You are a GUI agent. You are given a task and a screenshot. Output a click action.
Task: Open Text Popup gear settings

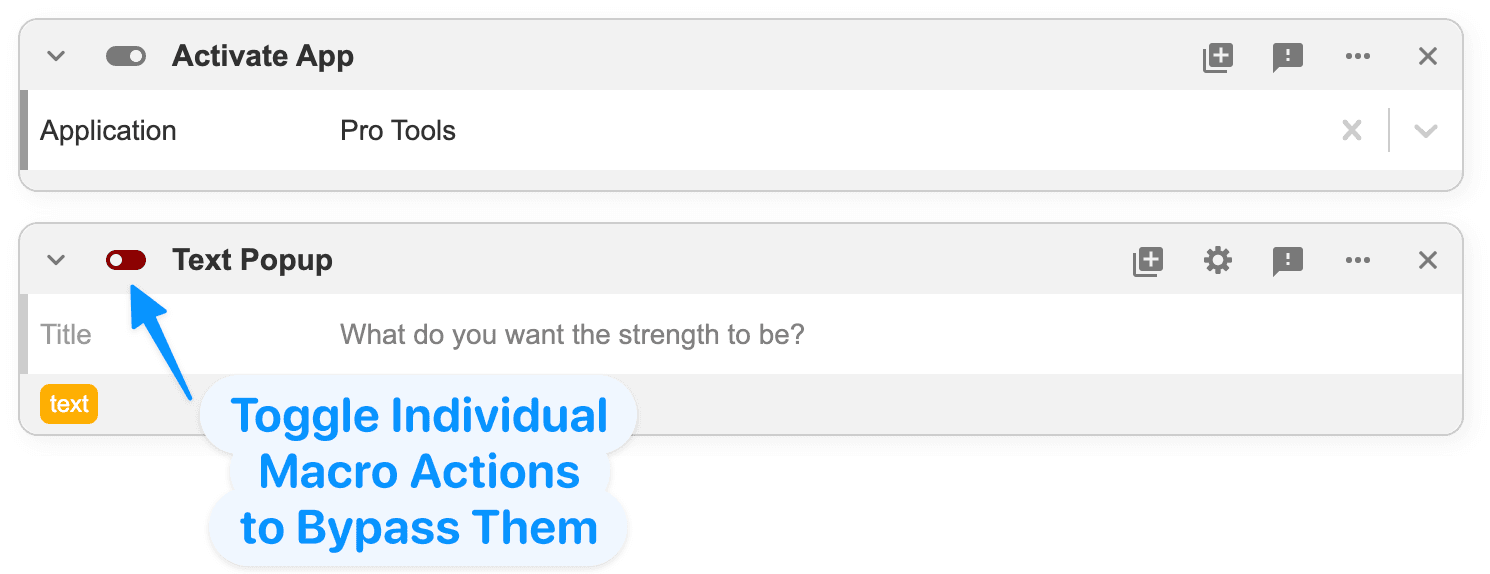pos(1217,261)
